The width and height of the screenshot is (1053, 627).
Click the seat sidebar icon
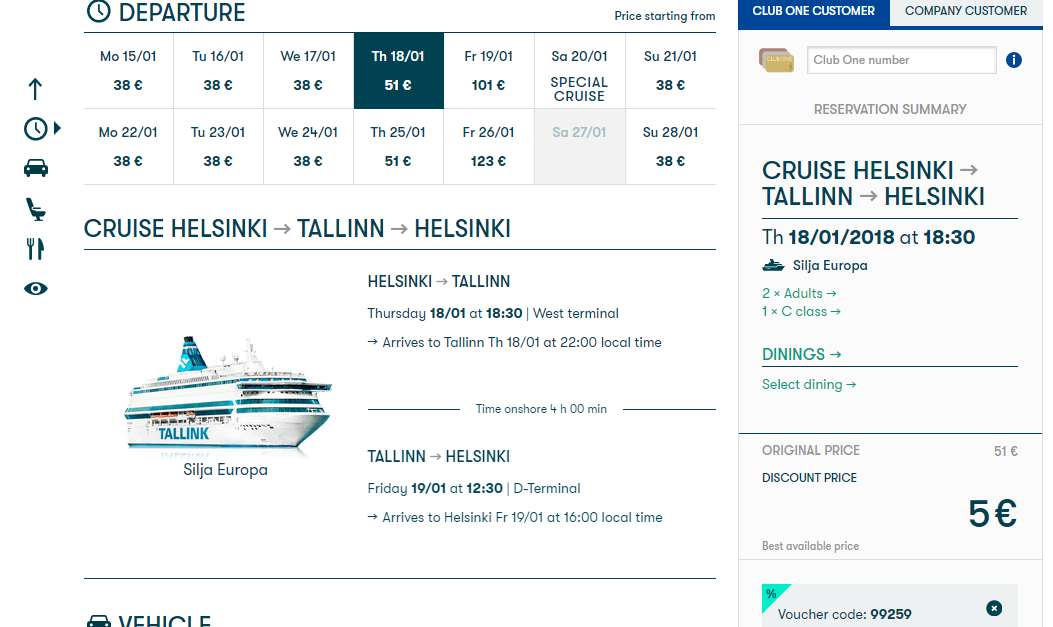[x=36, y=209]
